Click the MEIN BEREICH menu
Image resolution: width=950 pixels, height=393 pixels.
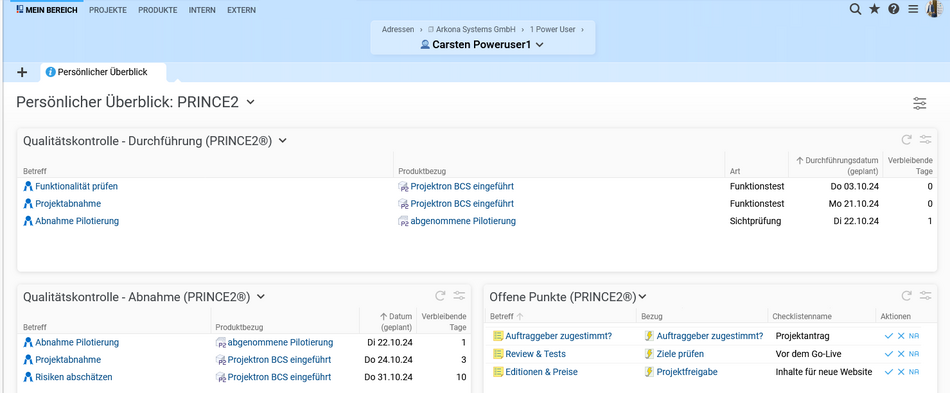click(47, 10)
